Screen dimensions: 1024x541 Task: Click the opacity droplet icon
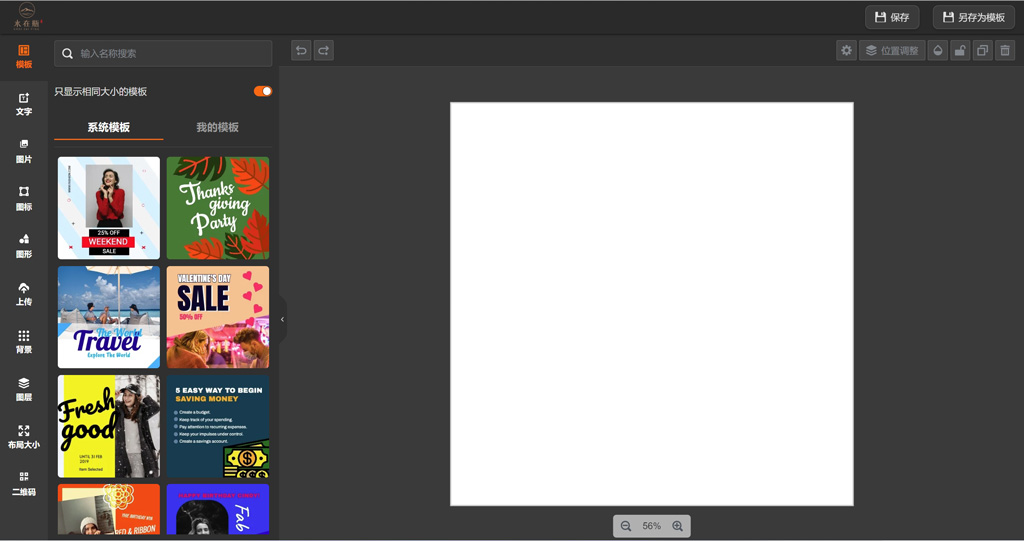[x=938, y=50]
